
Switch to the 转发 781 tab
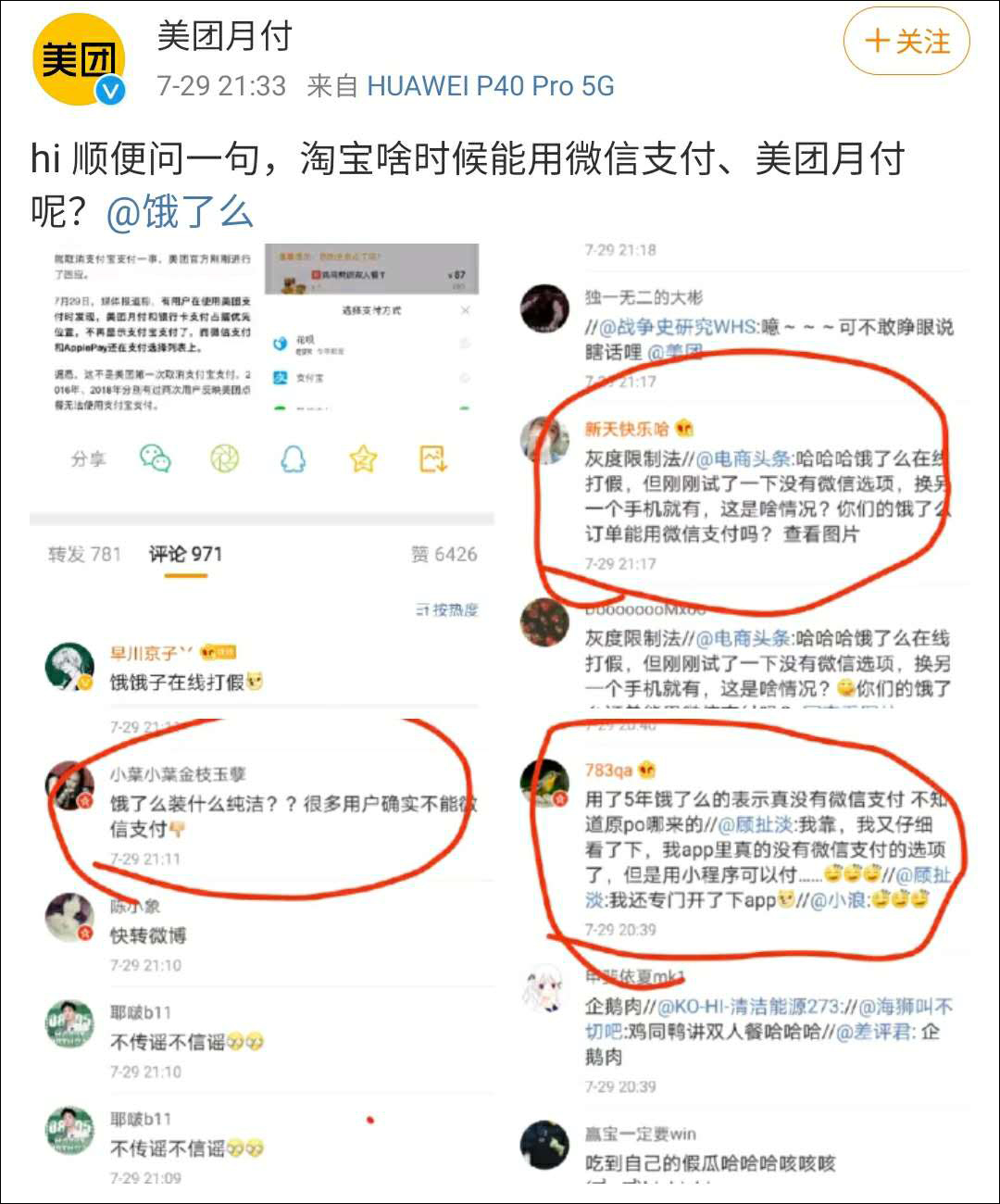click(84, 554)
